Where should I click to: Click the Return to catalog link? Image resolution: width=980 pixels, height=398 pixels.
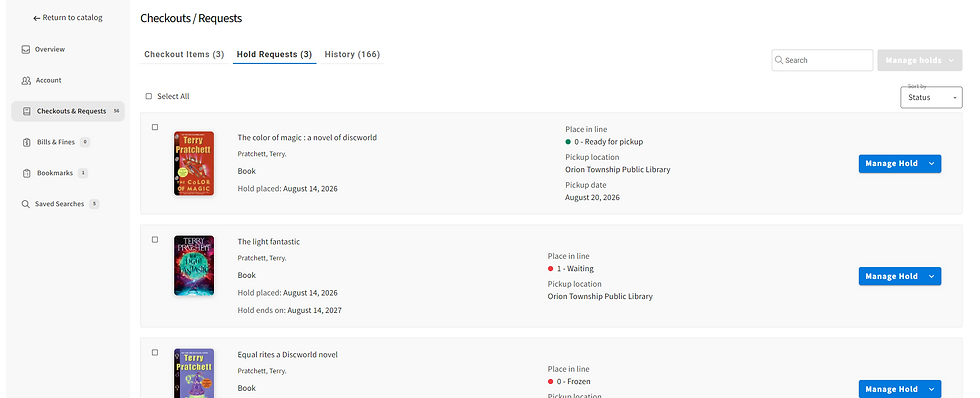(68, 18)
